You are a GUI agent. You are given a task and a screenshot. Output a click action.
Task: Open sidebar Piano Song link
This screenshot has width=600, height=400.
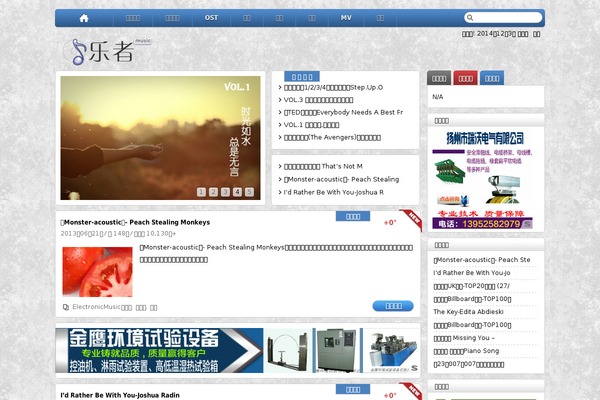click(466, 351)
